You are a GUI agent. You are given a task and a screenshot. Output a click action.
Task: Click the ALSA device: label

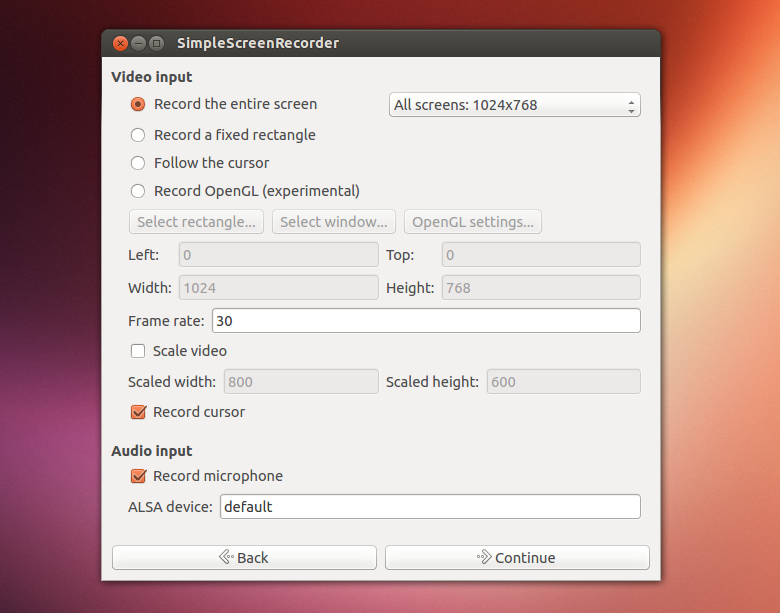point(170,507)
